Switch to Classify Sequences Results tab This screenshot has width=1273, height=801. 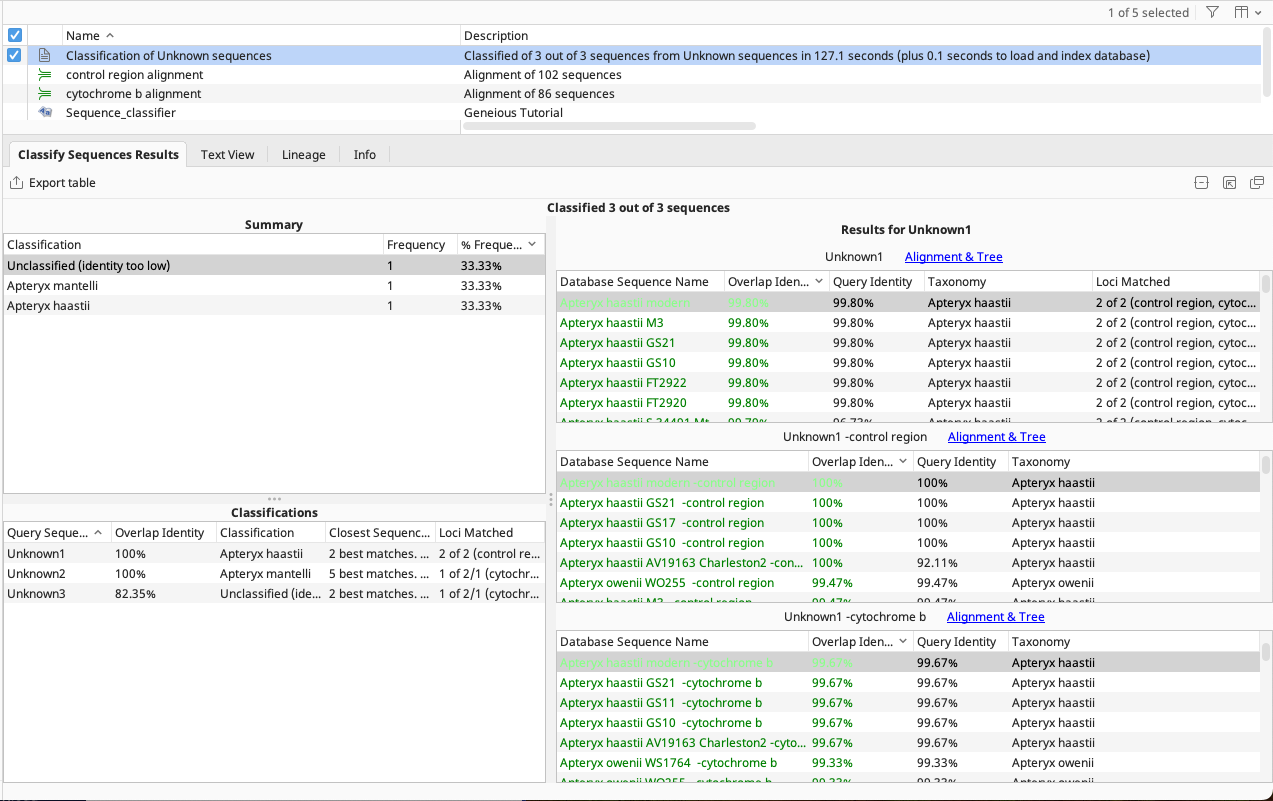pos(98,155)
